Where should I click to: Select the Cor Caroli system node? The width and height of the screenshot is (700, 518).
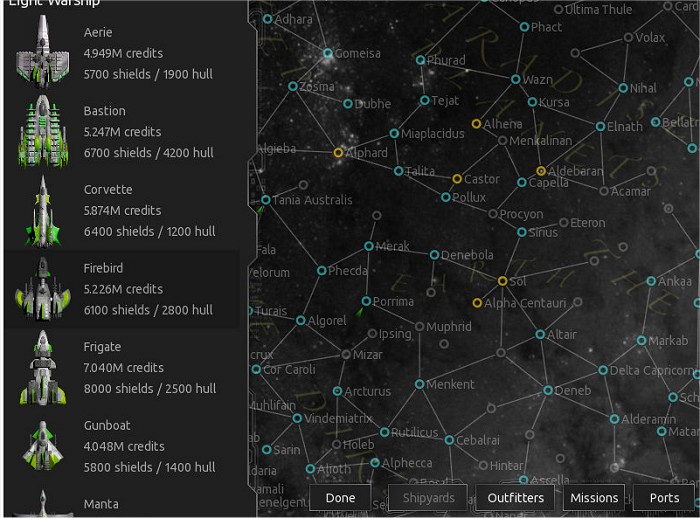click(256, 369)
